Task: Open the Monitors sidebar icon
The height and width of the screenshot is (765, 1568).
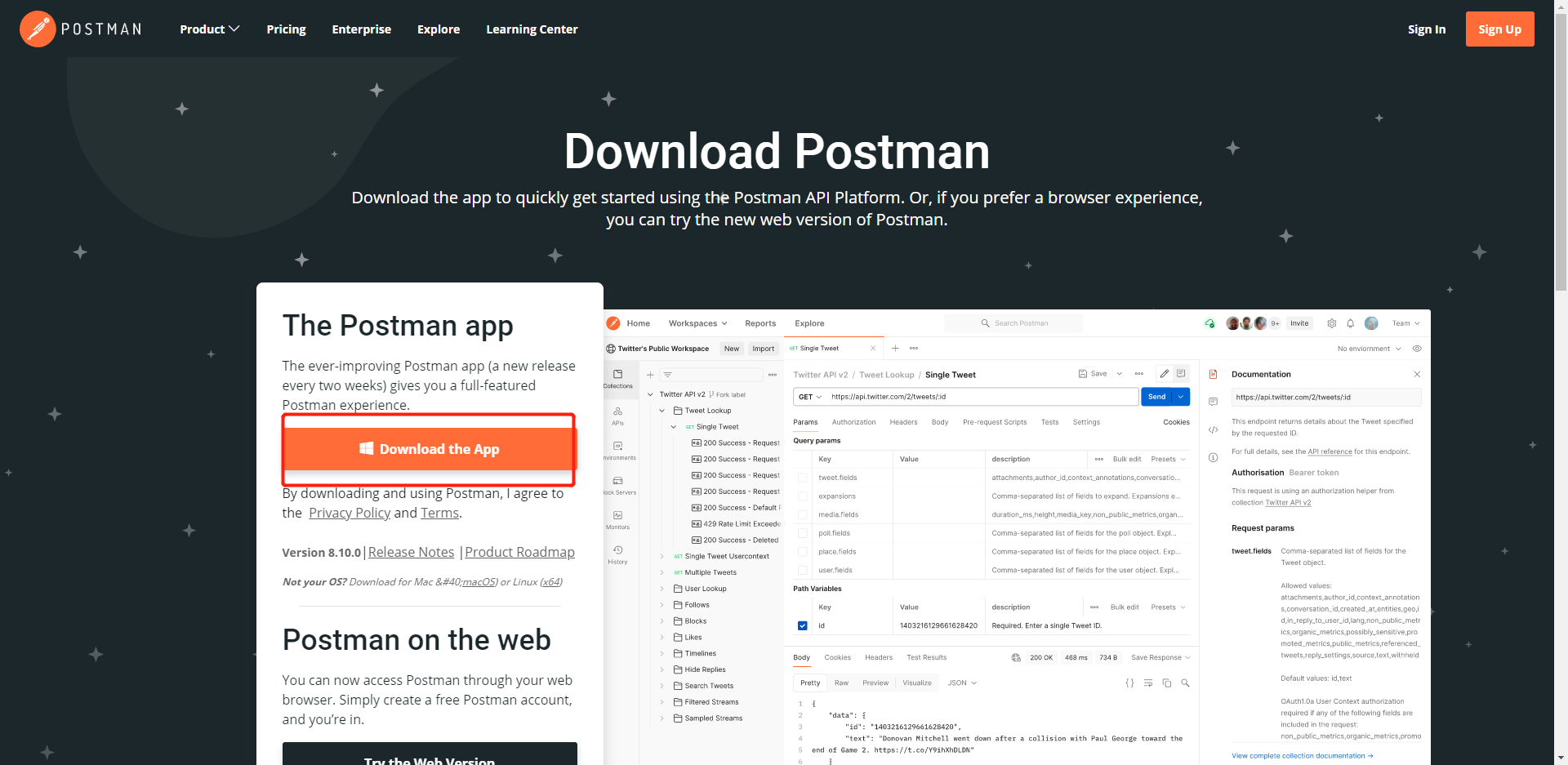Action: pyautogui.click(x=618, y=519)
